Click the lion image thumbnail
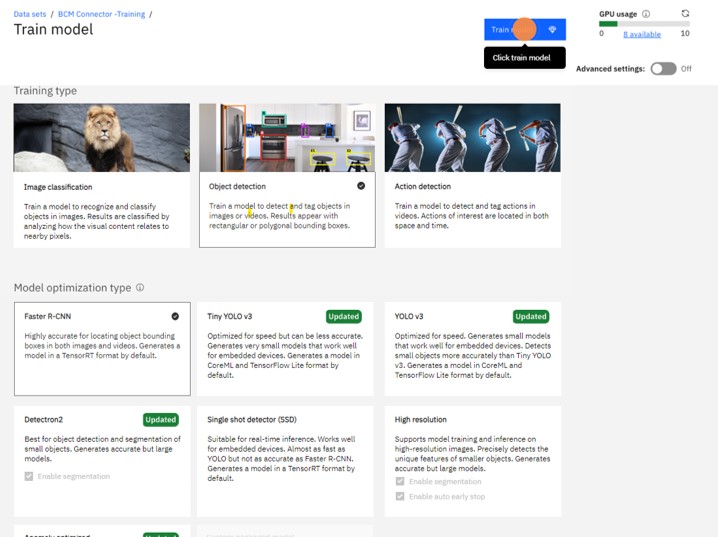 [x=101, y=137]
